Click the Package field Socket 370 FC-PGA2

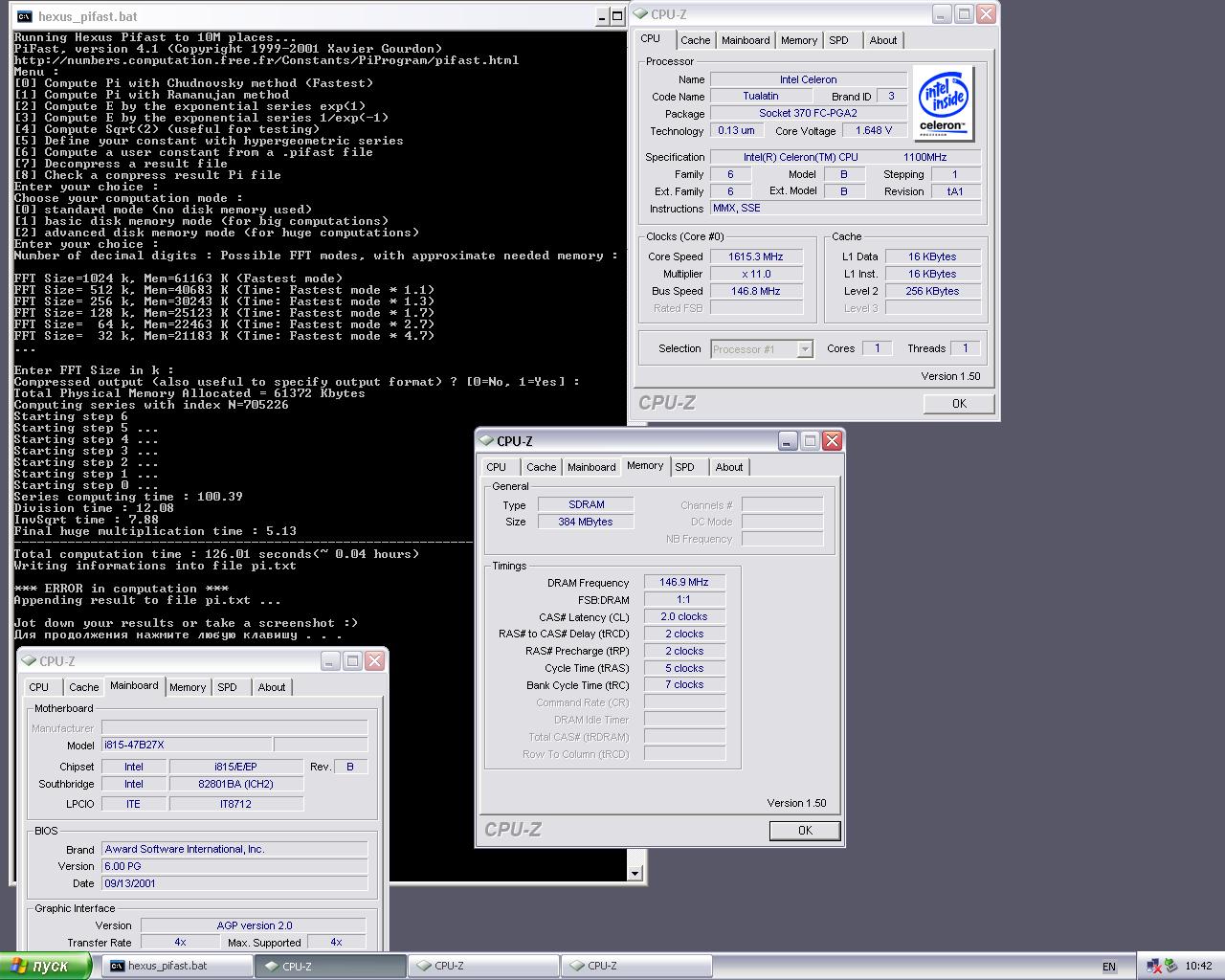coord(808,113)
